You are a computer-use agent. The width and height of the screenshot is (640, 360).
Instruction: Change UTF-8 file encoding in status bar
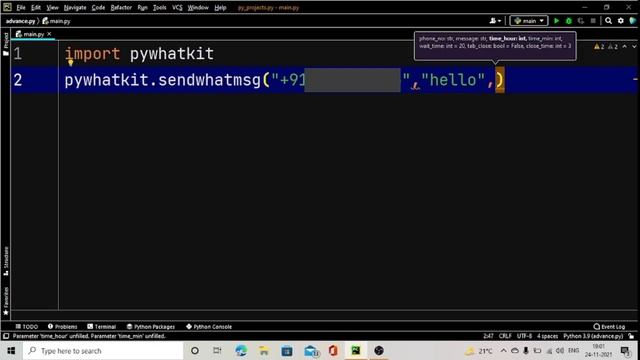point(524,336)
